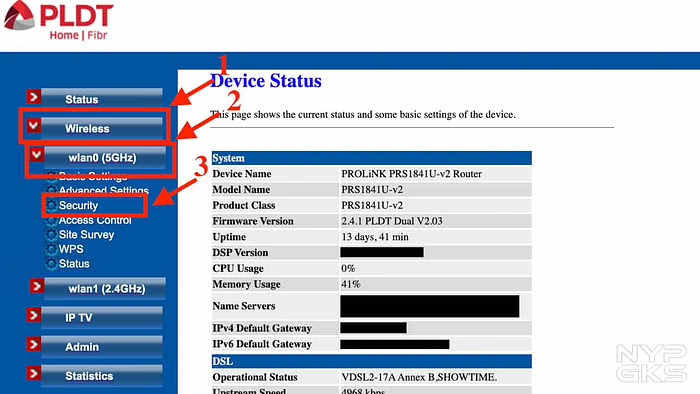The height and width of the screenshot is (394, 700).
Task: Click the gear icon beside Access Control
Action: coord(51,220)
